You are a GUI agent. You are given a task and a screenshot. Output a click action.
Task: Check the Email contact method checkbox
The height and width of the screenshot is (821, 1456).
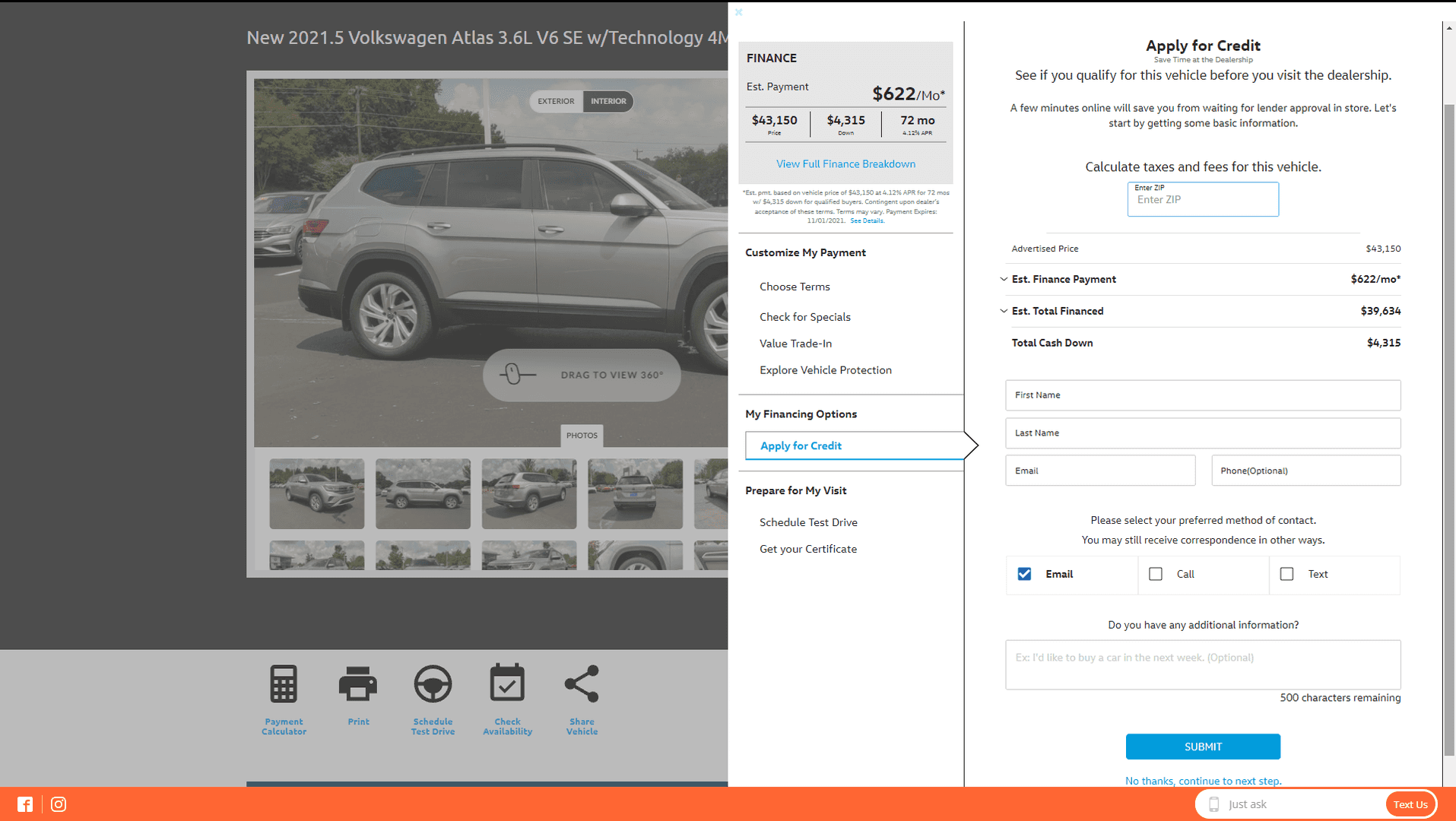click(1024, 574)
